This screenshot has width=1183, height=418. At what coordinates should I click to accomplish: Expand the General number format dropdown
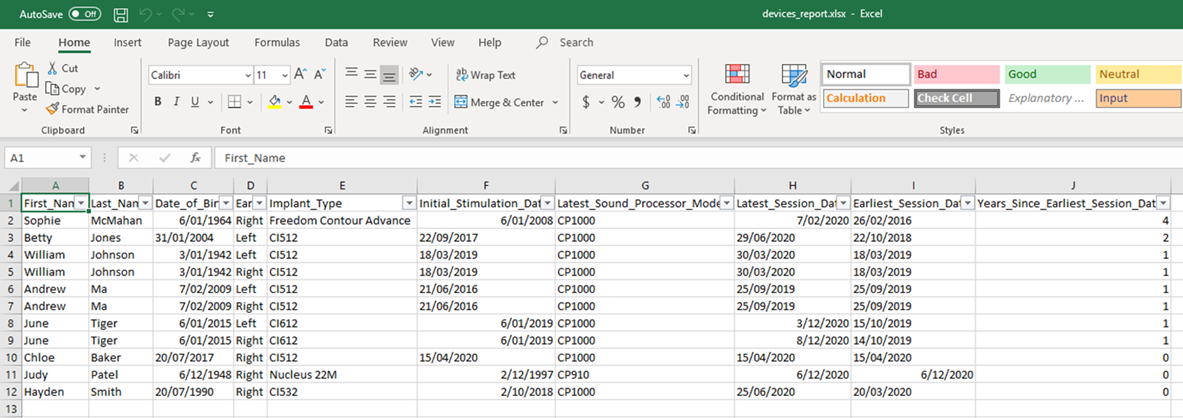click(686, 75)
